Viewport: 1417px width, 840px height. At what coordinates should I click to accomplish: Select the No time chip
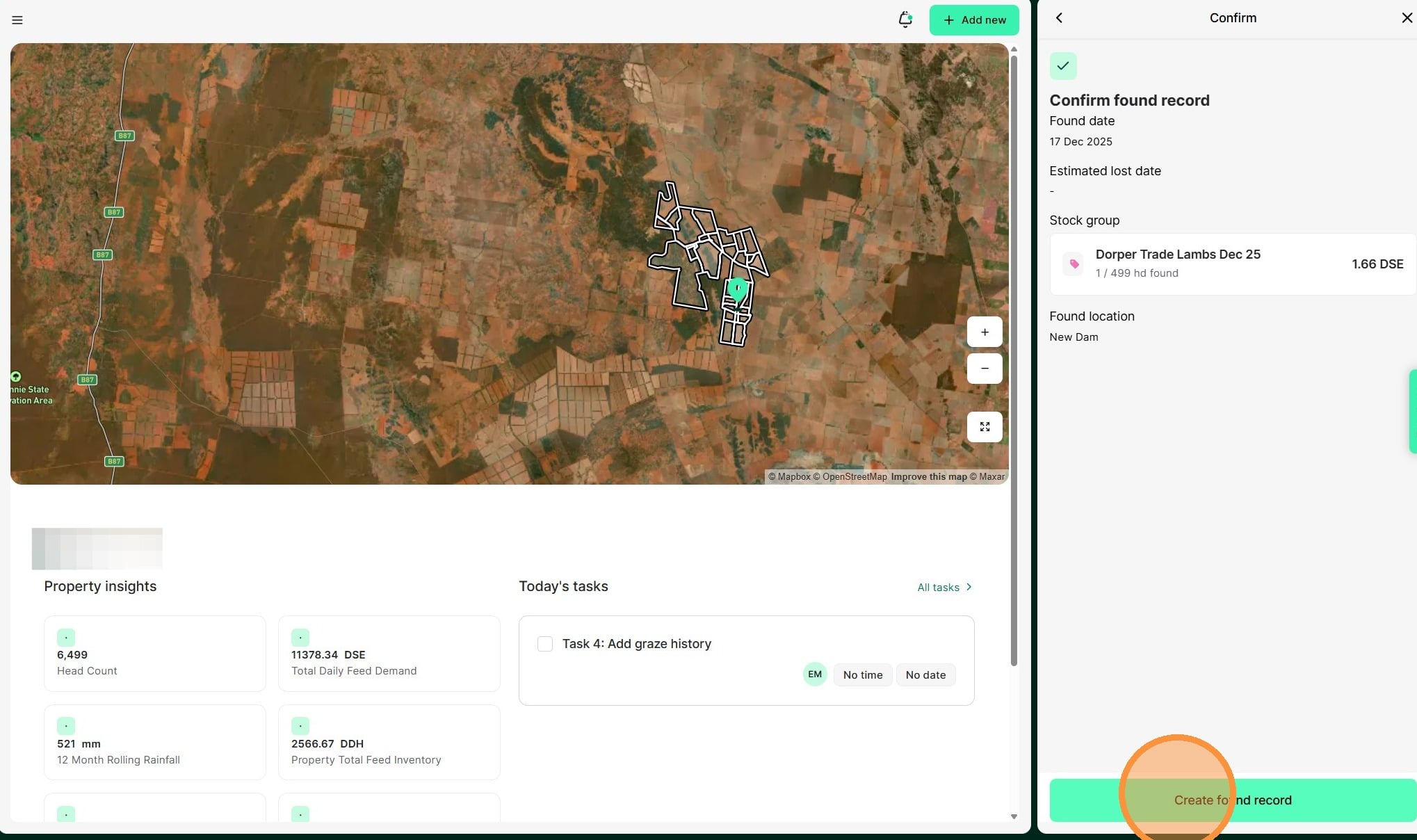click(x=862, y=675)
